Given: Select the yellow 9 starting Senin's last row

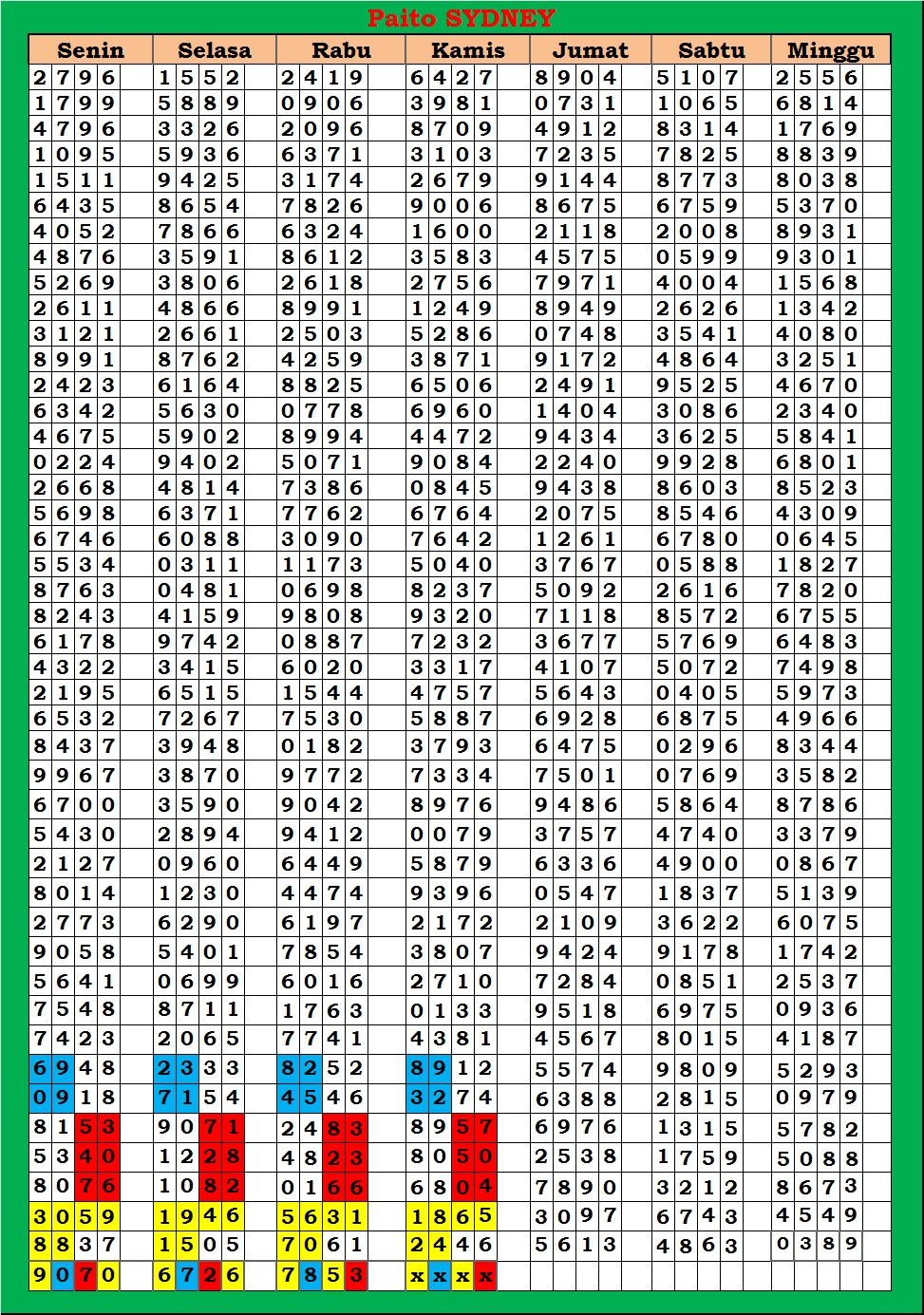Looking at the screenshot, I should click(40, 1275).
